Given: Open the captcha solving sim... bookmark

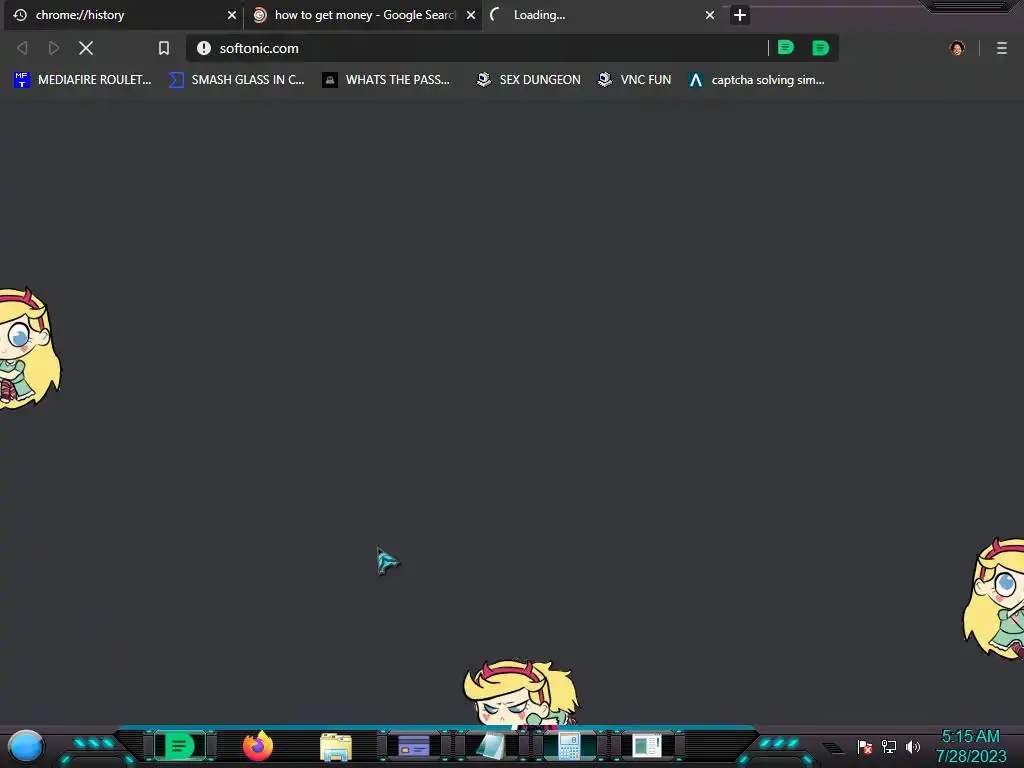Looking at the screenshot, I should click(756, 80).
